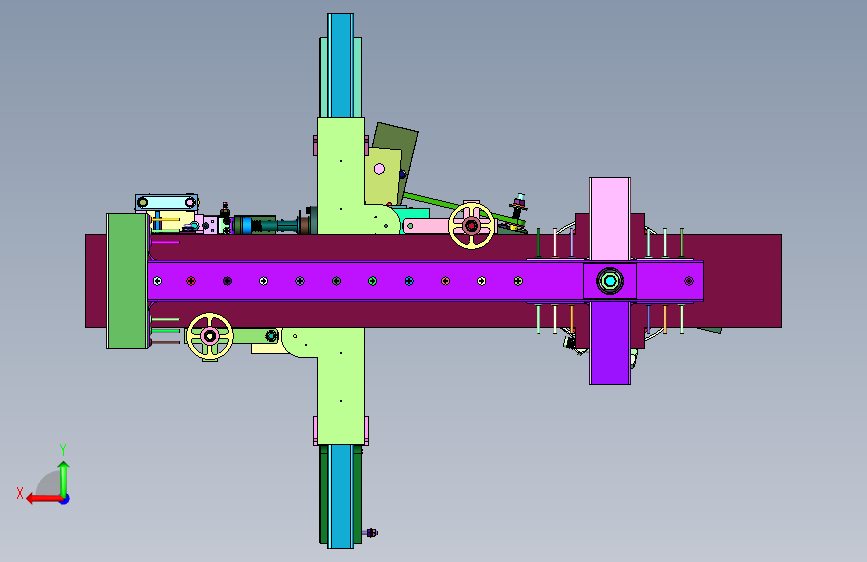Select the yellow handwheel at lower left

pos(210,336)
